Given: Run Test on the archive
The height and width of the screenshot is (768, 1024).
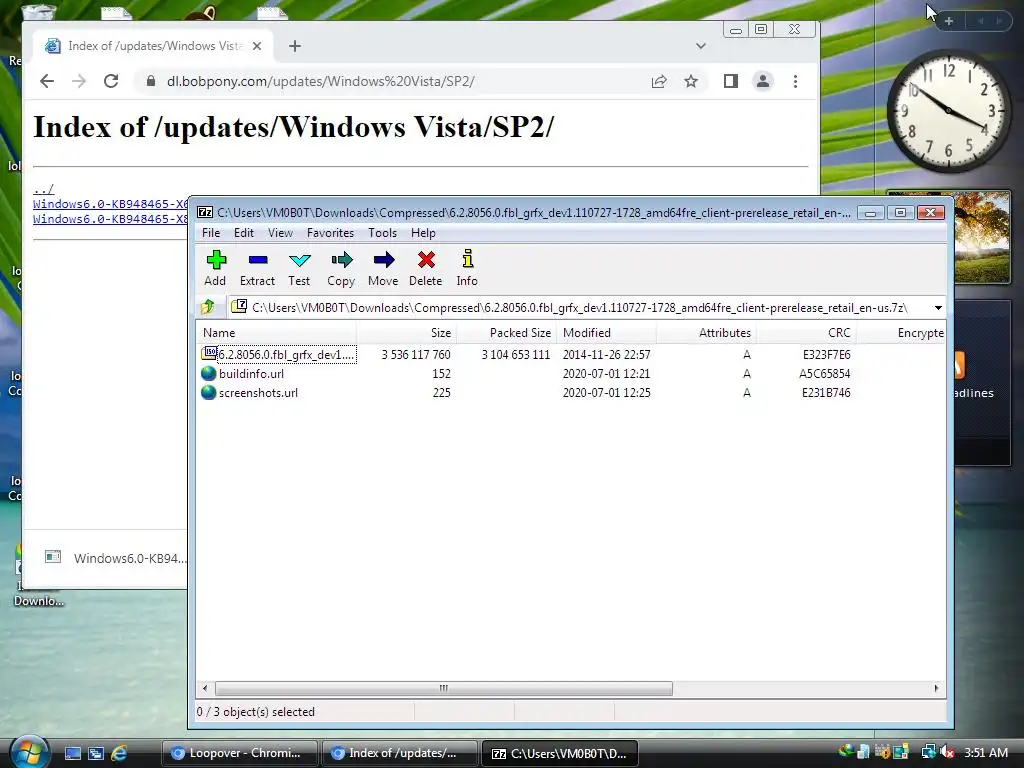Looking at the screenshot, I should click(299, 268).
